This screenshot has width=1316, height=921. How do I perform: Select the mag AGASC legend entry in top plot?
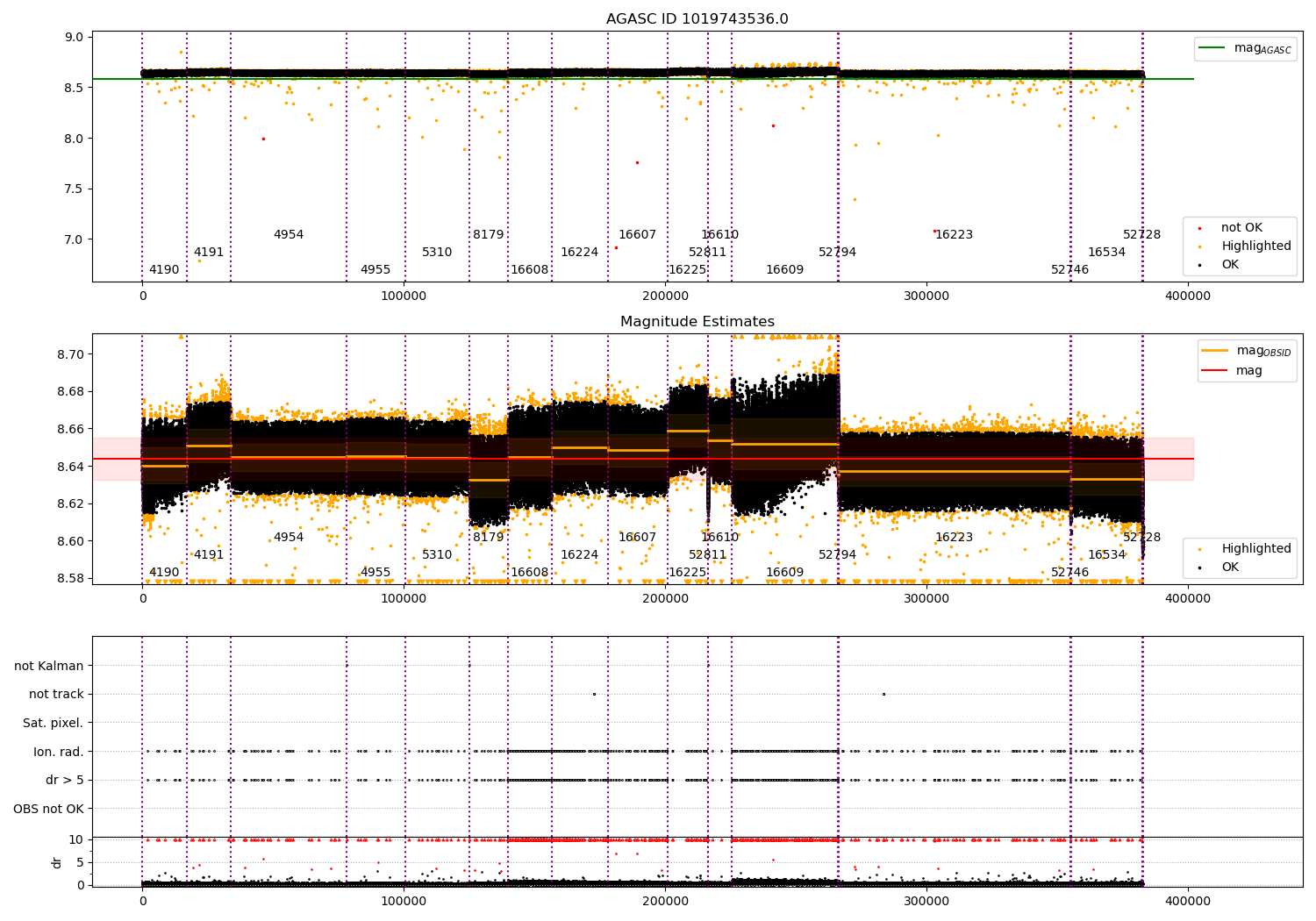[1246, 48]
